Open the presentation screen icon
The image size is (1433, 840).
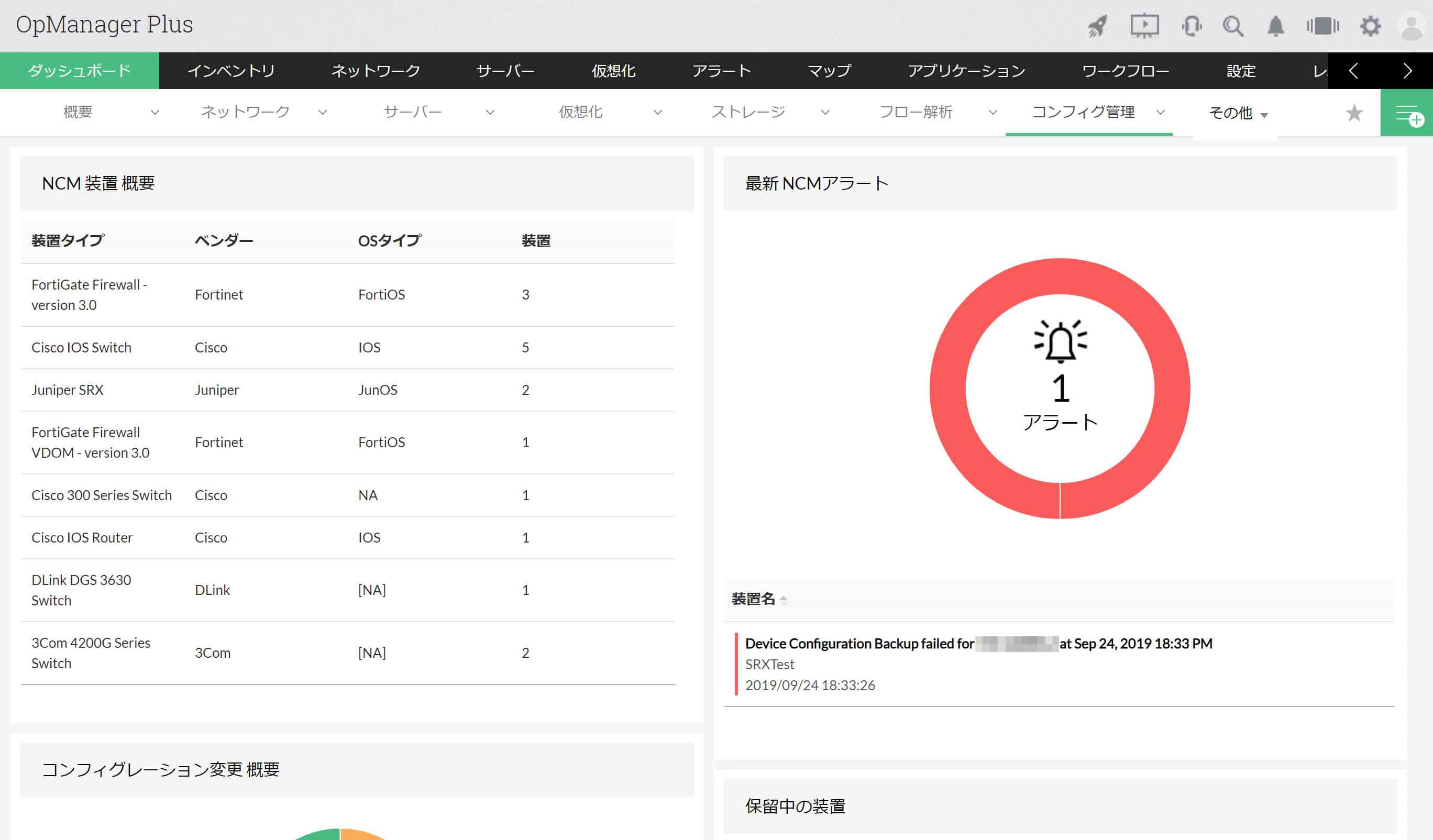tap(1144, 26)
